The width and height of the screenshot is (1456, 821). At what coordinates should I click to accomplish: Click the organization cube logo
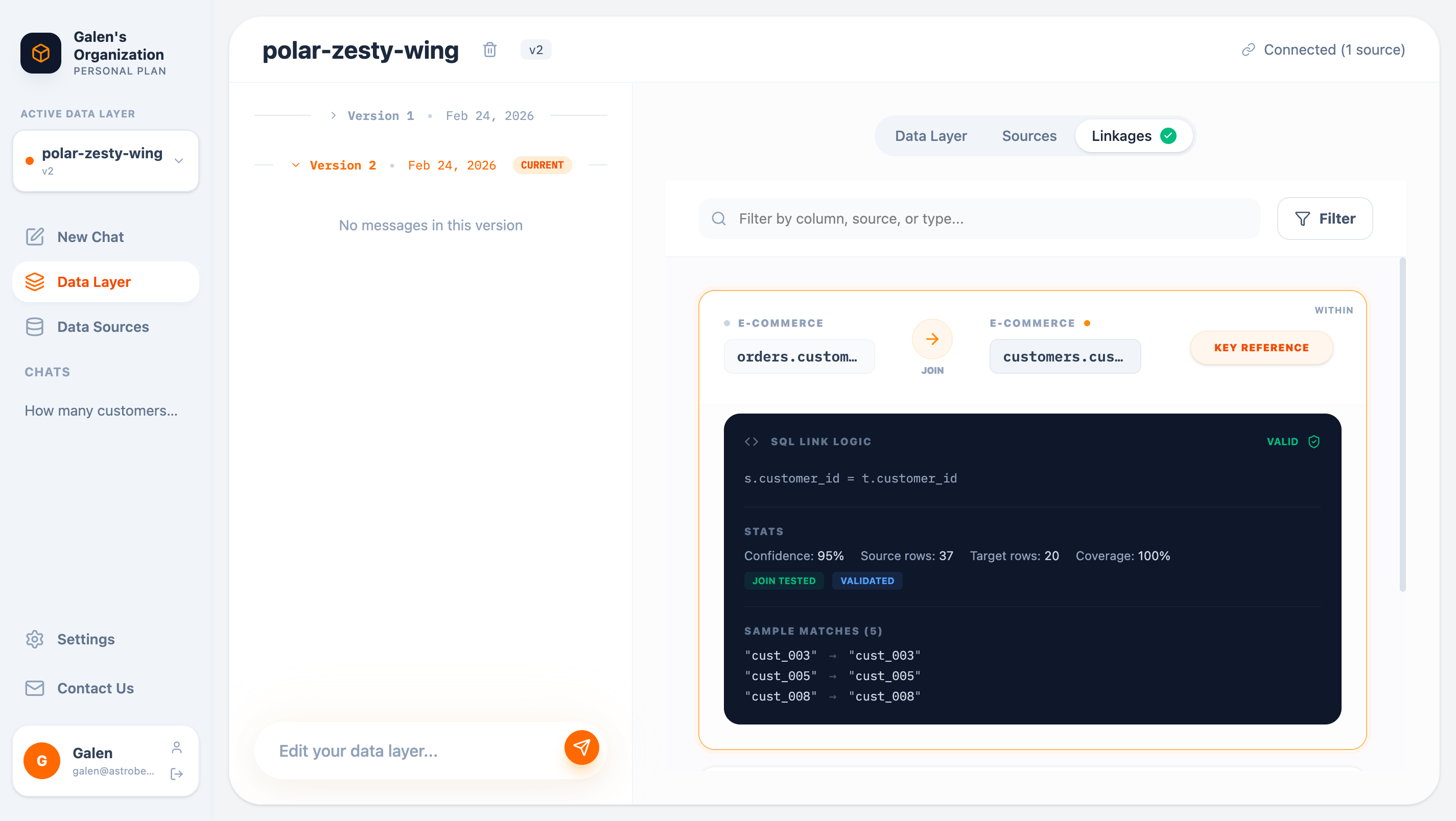coord(41,53)
